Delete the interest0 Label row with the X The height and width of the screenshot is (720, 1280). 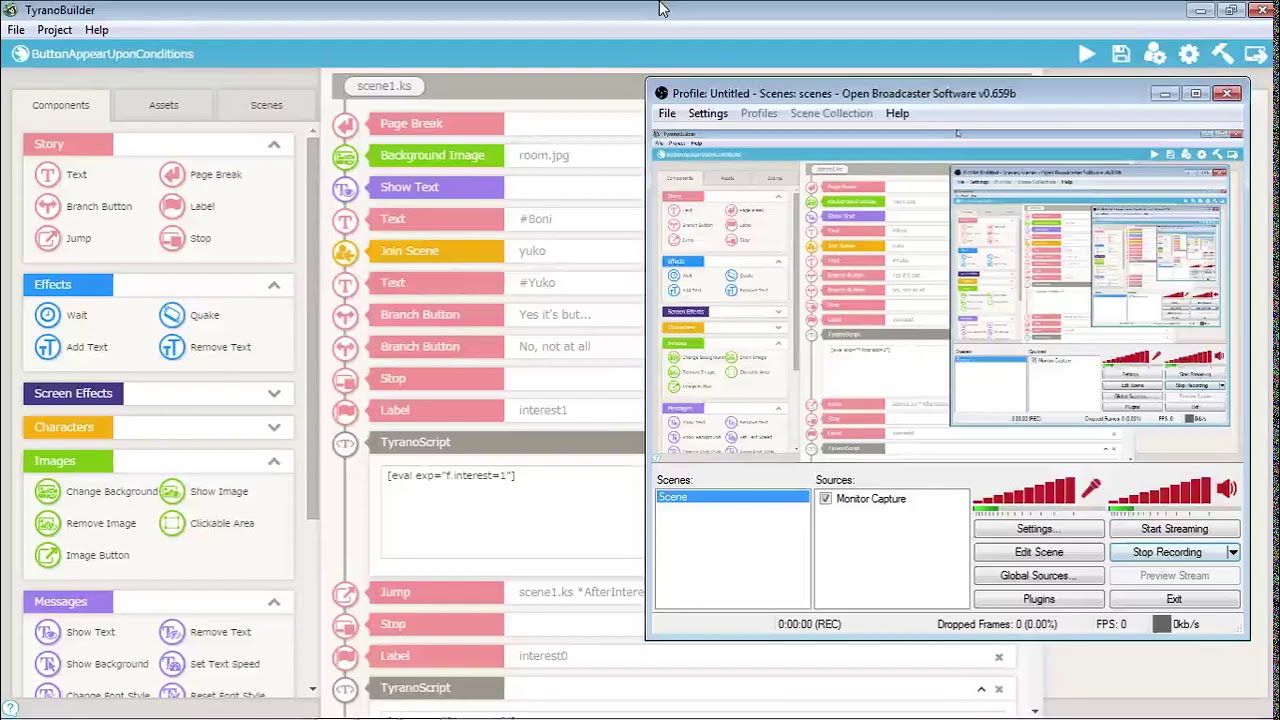998,657
